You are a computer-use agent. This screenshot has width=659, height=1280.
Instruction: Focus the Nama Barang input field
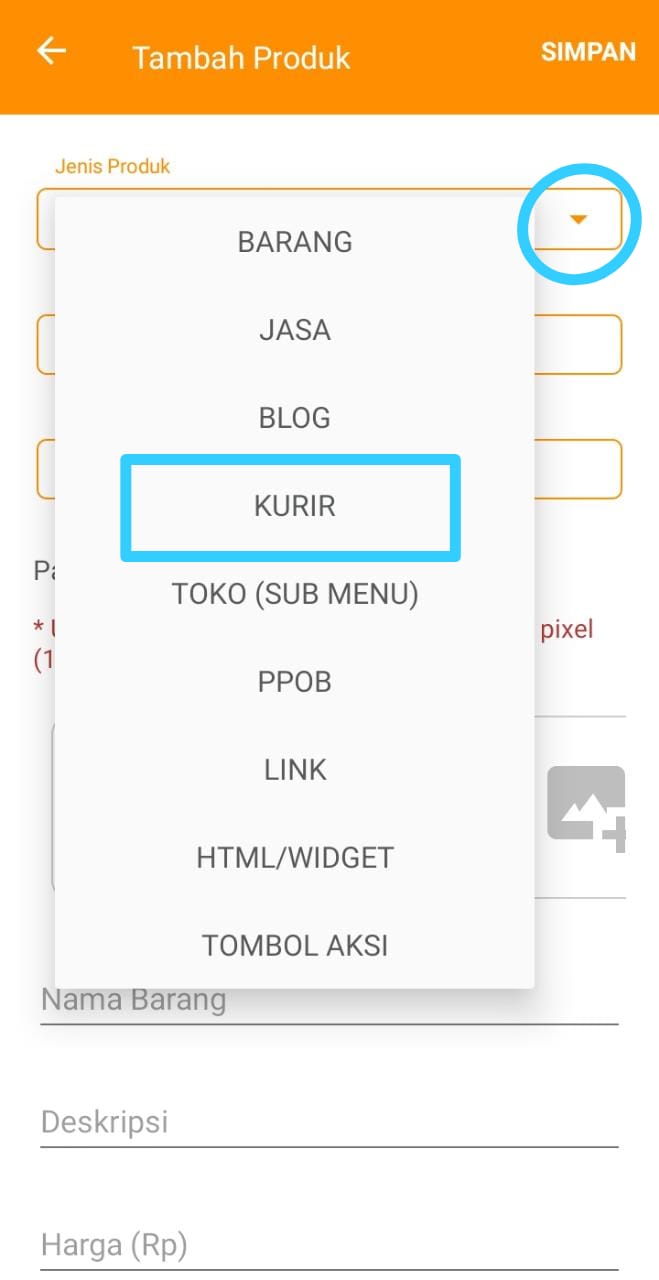[x=329, y=1002]
